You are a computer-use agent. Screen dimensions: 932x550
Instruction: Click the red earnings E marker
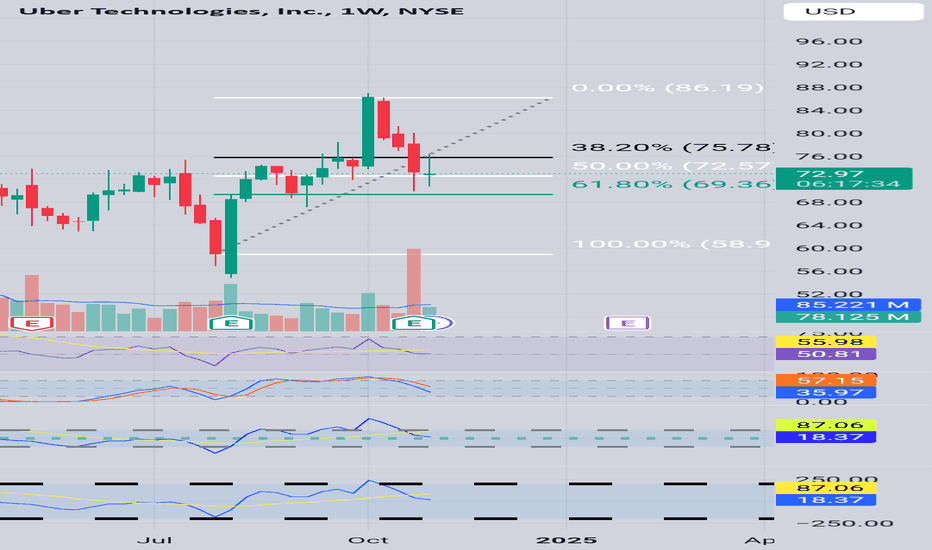click(32, 323)
